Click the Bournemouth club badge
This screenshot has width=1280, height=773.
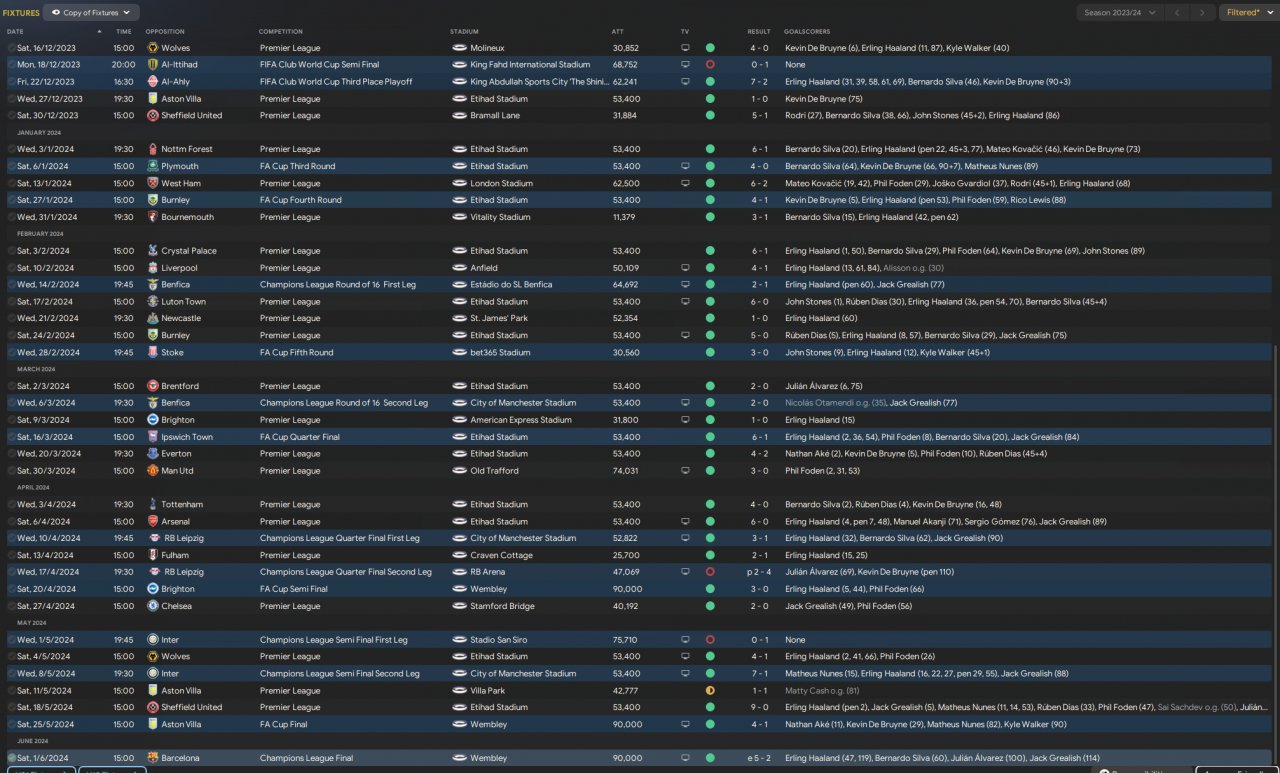[x=152, y=217]
